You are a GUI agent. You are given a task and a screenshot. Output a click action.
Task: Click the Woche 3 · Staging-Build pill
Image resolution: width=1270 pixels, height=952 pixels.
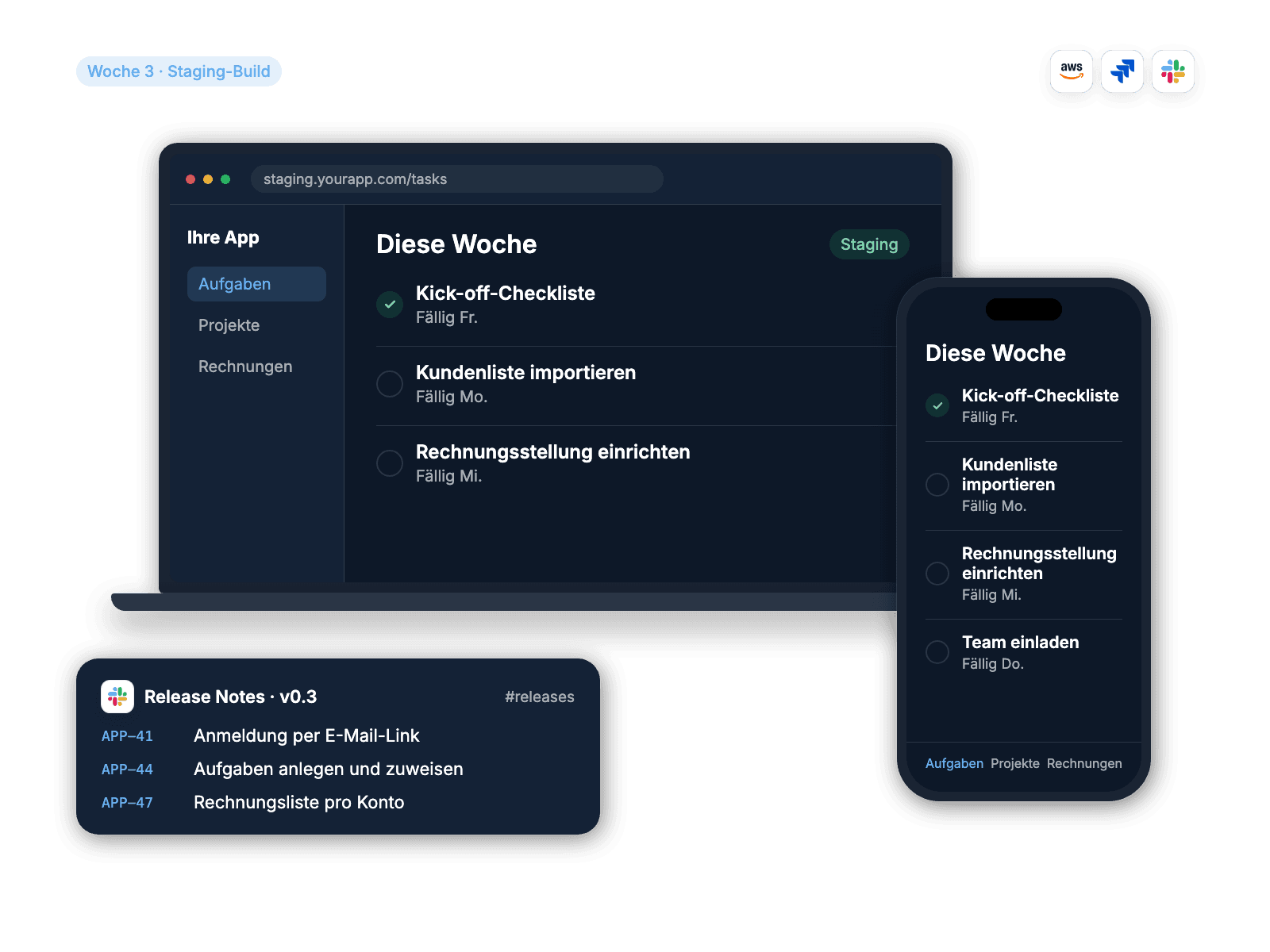tap(179, 71)
